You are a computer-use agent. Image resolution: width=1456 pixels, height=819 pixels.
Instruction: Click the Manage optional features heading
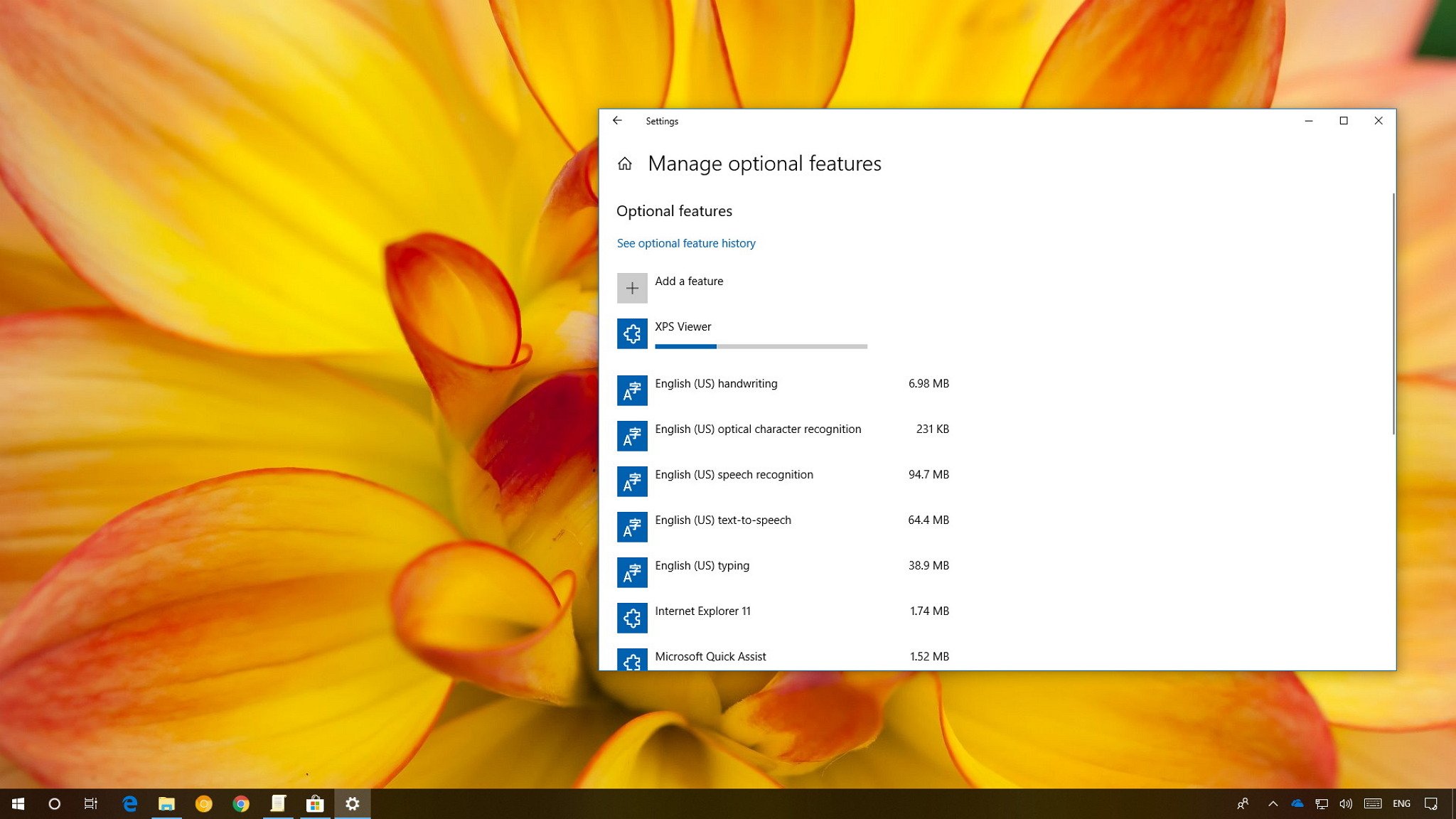pyautogui.click(x=765, y=164)
